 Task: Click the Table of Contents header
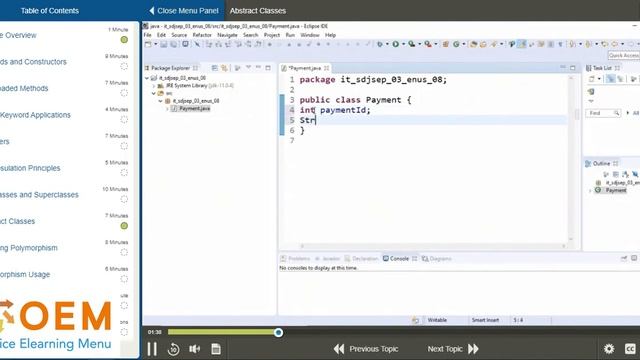pos(50,11)
